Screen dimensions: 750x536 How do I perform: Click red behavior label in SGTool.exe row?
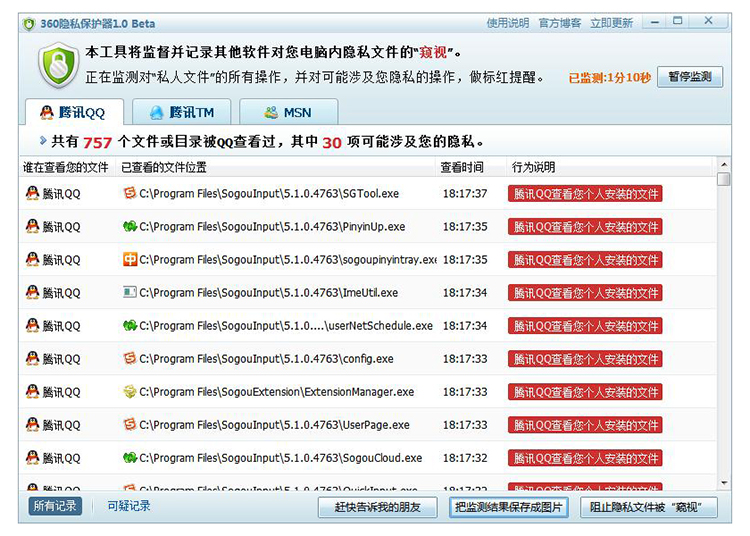coord(585,194)
